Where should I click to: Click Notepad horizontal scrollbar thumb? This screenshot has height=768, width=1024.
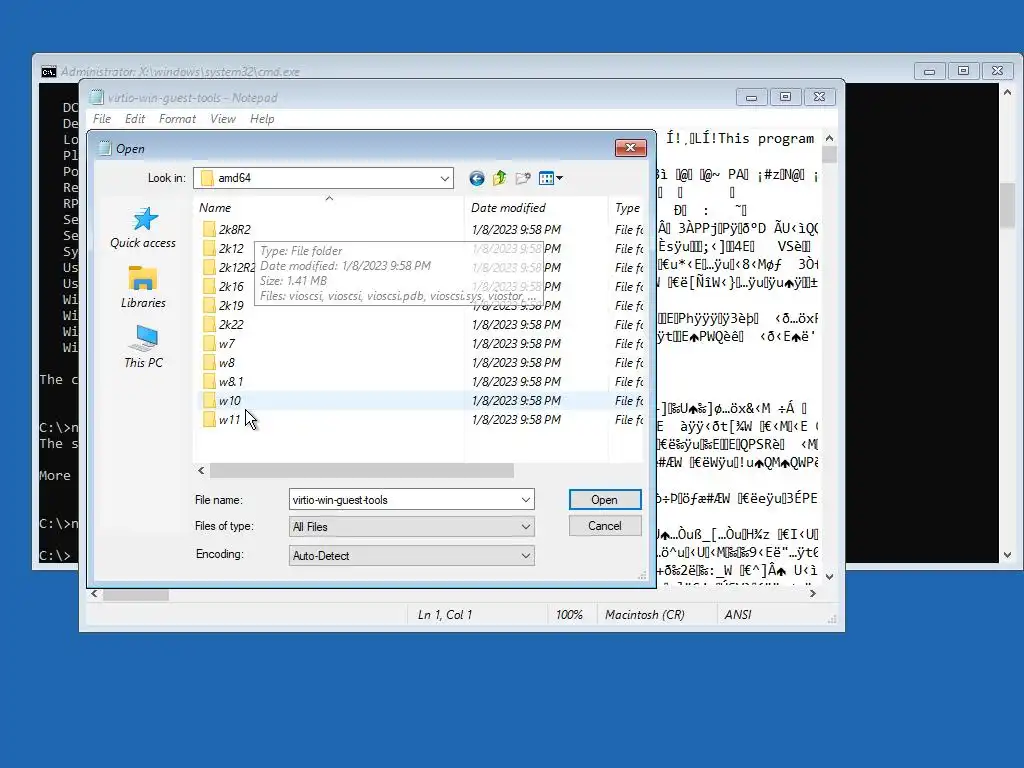(136, 594)
